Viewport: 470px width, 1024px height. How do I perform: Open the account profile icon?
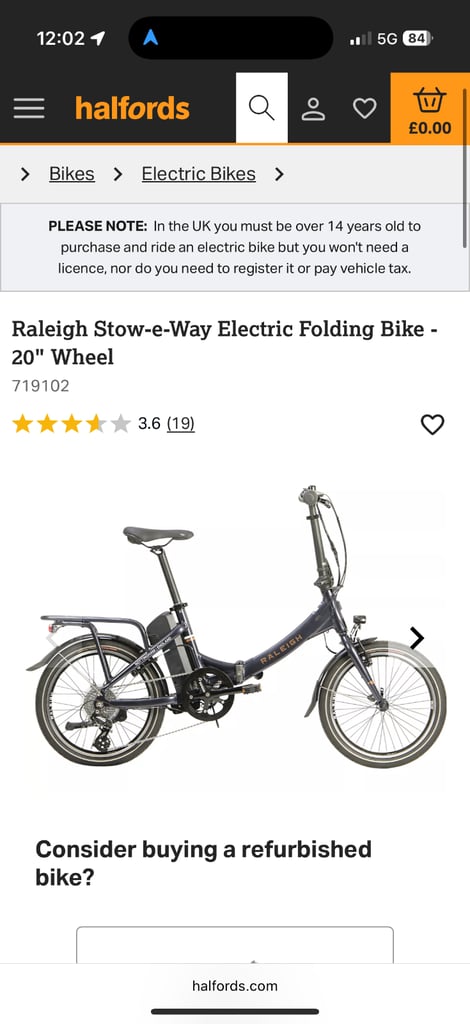313,108
